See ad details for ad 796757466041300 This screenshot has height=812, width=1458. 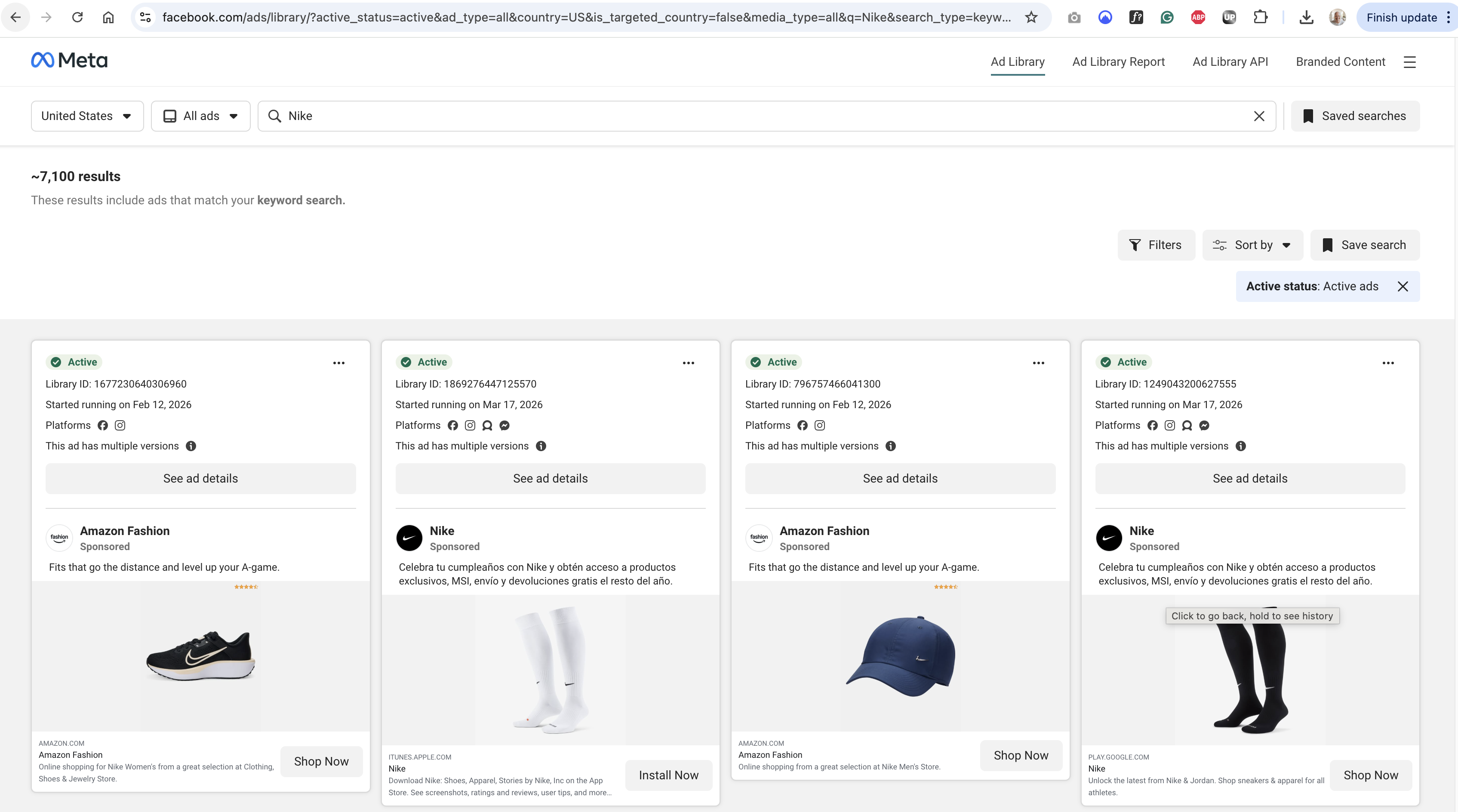tap(900, 479)
